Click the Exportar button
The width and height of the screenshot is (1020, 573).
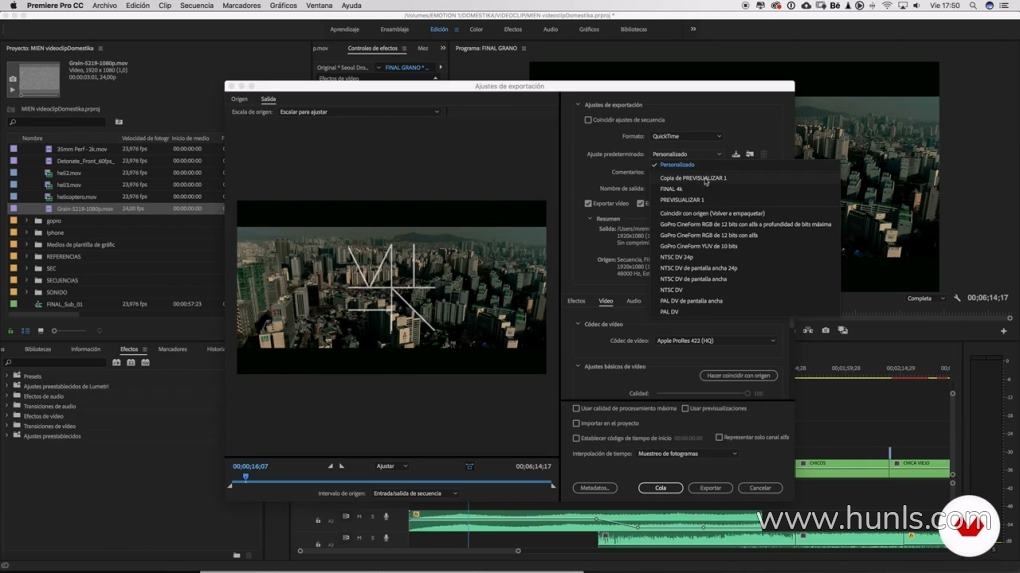[710, 488]
